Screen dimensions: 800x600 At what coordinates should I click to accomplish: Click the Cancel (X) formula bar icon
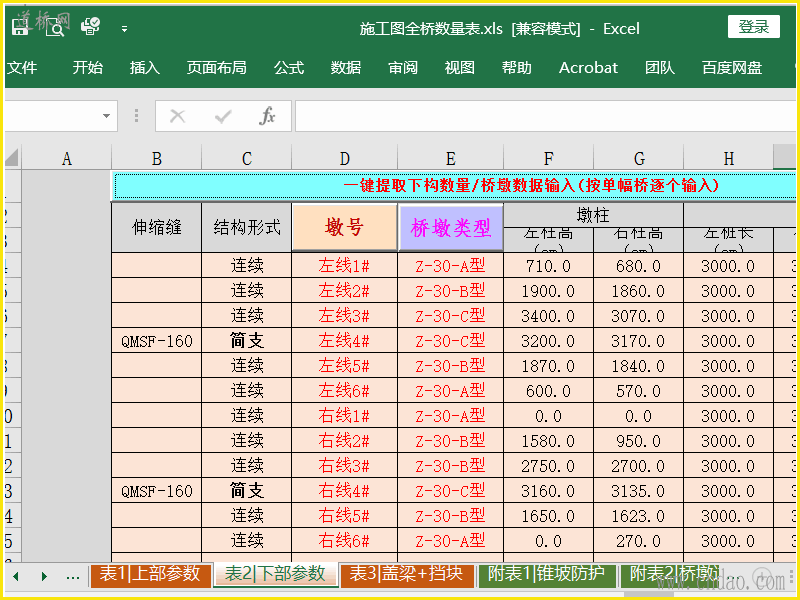click(x=178, y=116)
